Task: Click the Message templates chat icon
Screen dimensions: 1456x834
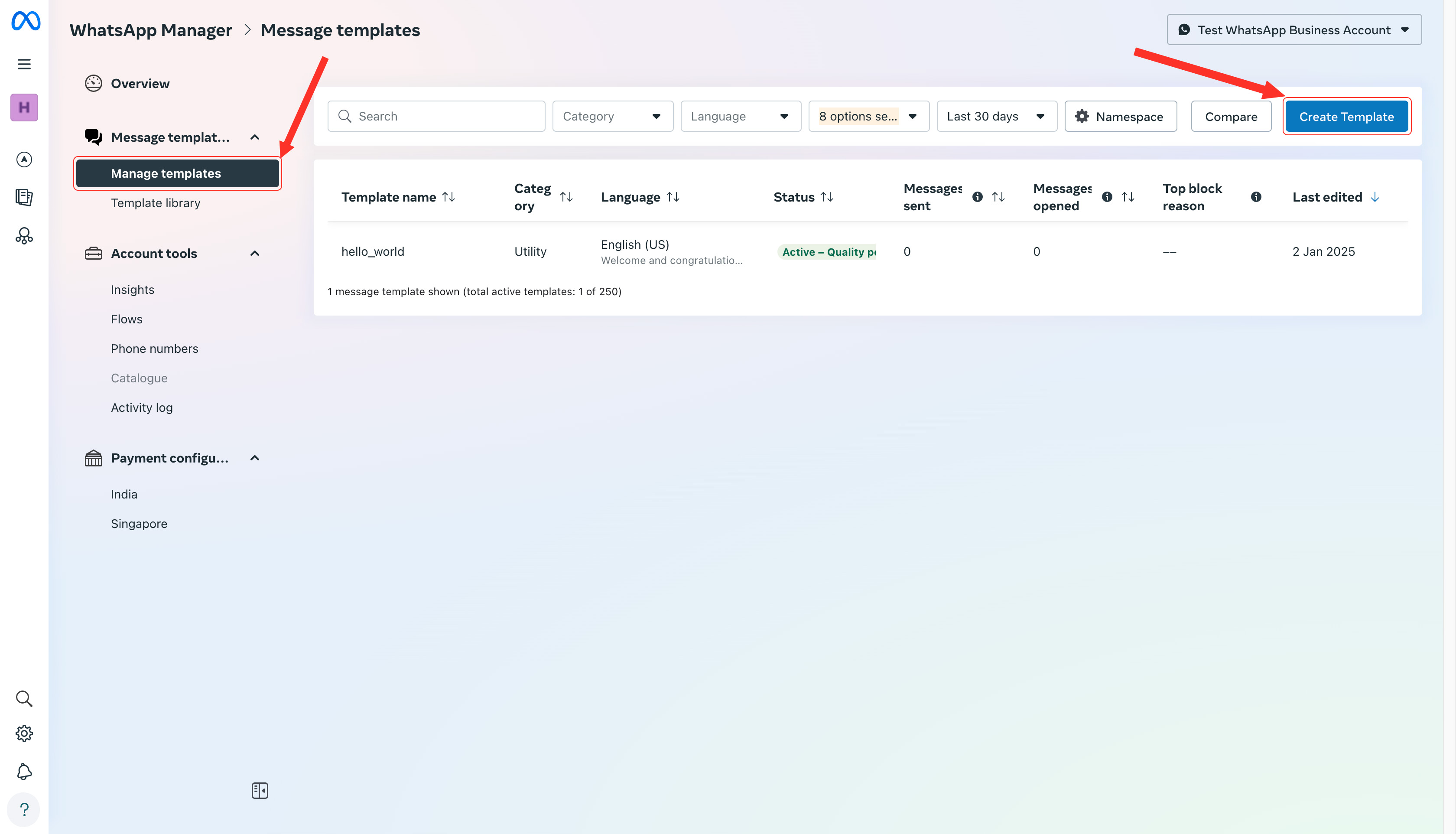Action: tap(93, 137)
